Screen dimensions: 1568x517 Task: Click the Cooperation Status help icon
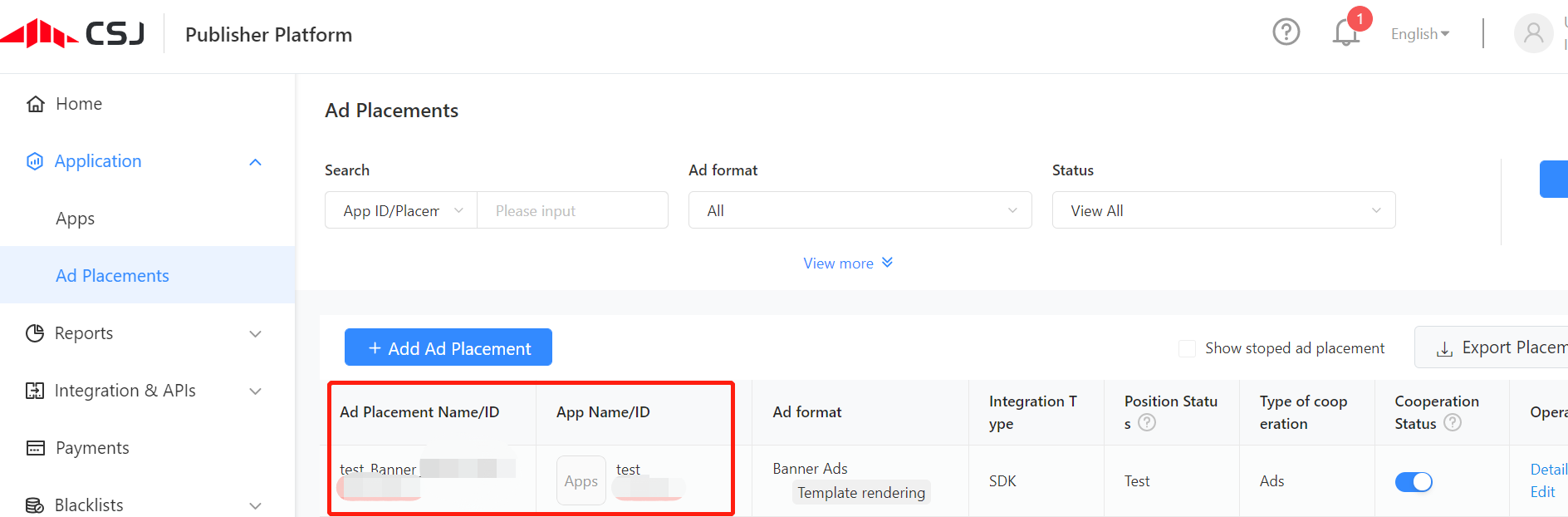1453,423
